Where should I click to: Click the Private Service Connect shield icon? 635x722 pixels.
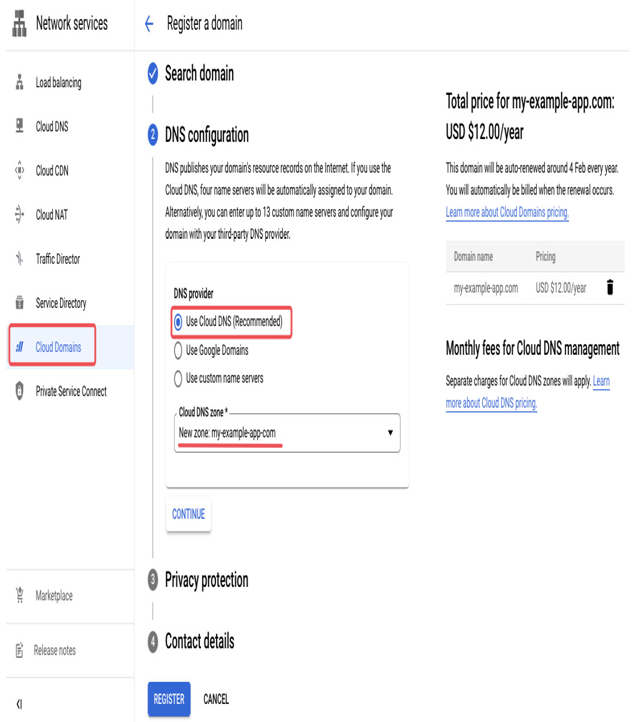coord(19,391)
